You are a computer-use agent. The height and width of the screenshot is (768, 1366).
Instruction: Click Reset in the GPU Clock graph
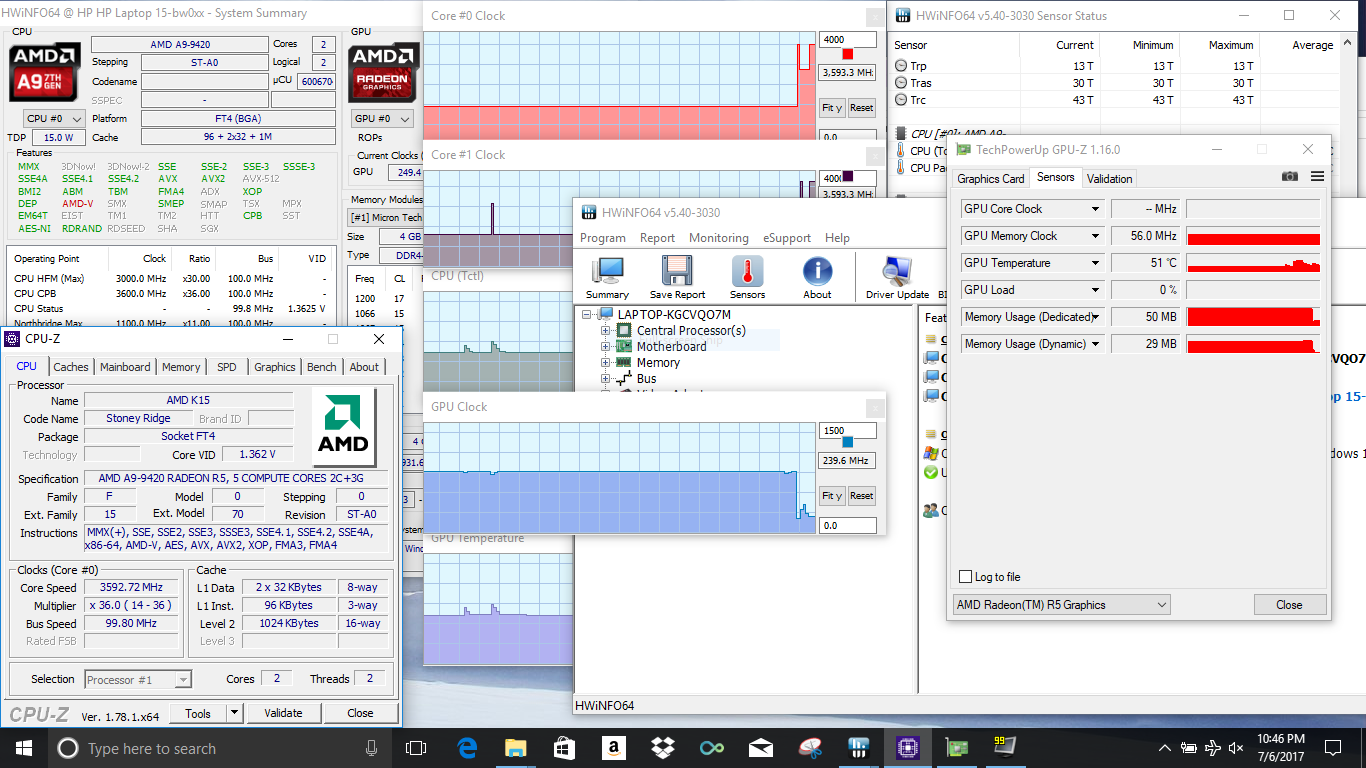(862, 495)
